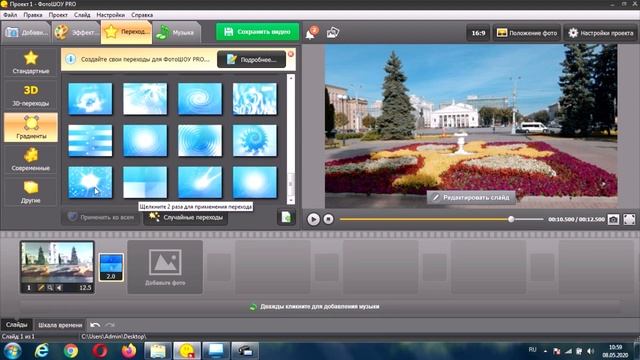Viewport: 640px width, 360px height.
Task: Open the Windows Start button
Action: click(x=12, y=351)
